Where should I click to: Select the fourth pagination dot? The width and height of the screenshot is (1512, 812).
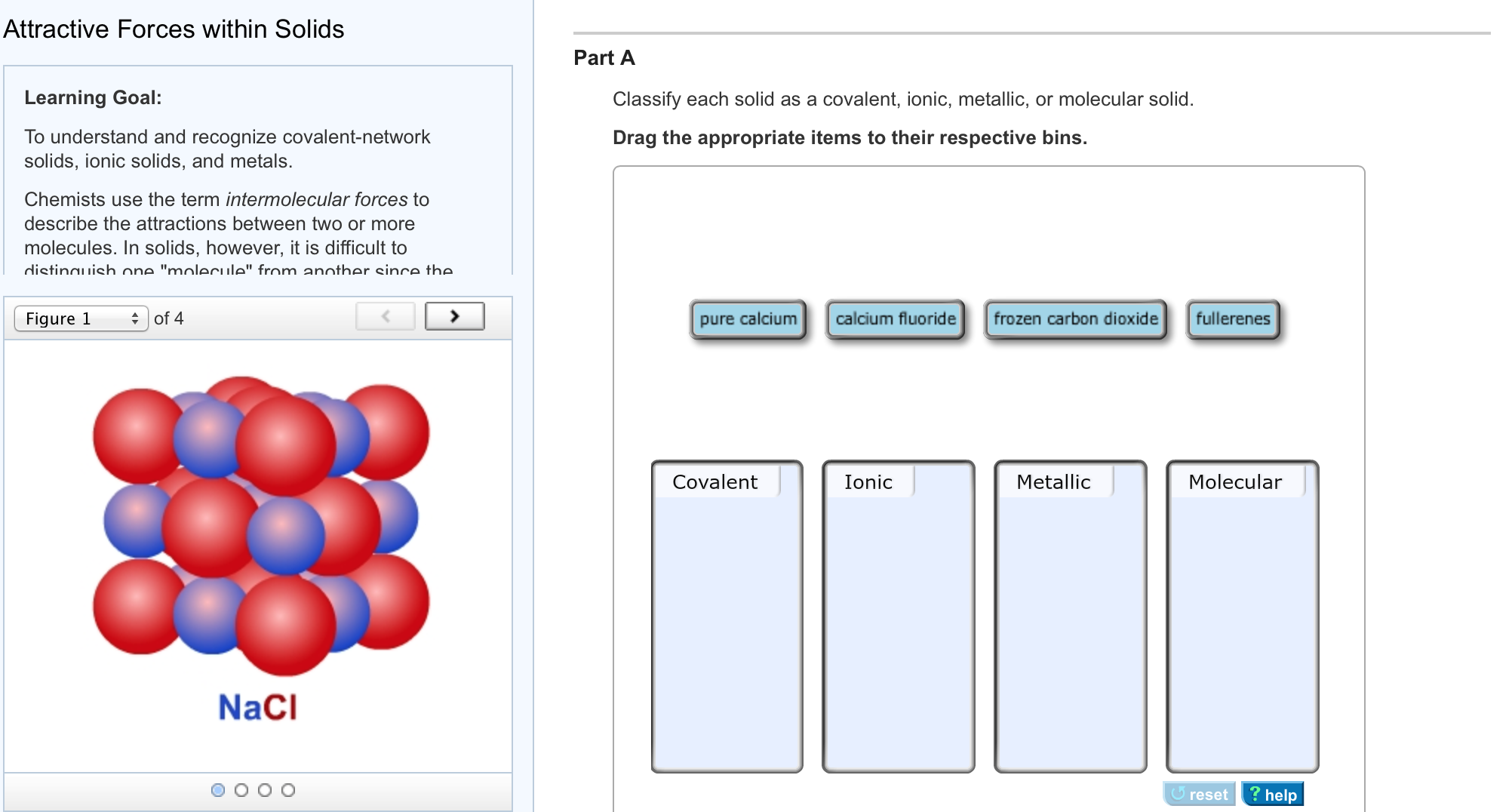pyautogui.click(x=287, y=791)
